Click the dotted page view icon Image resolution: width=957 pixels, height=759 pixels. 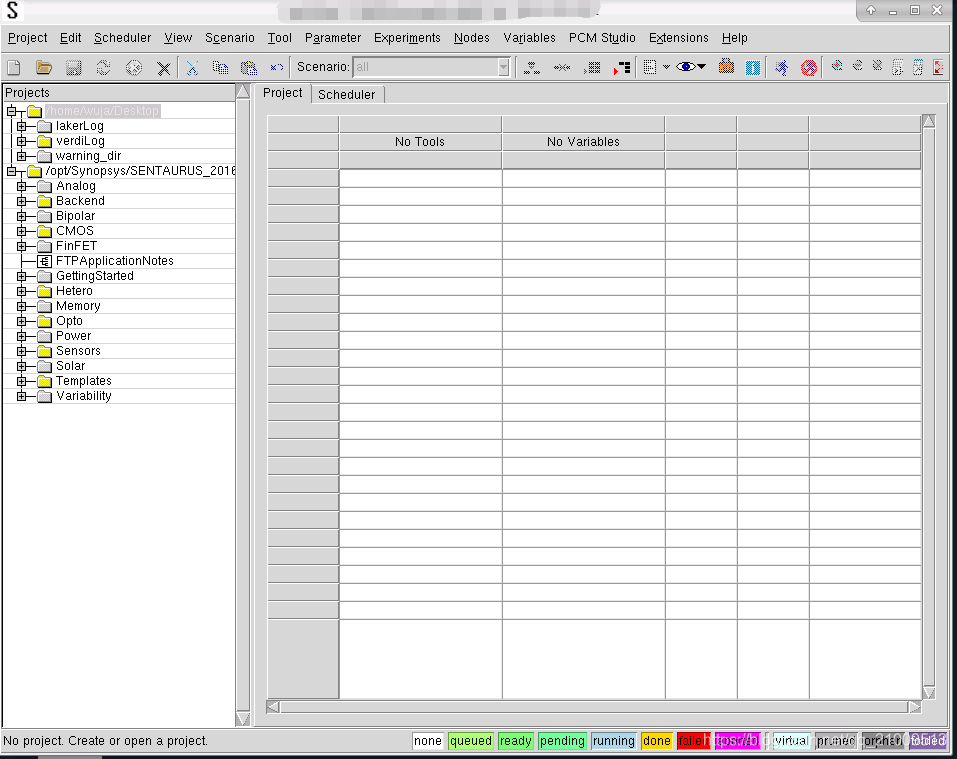point(650,67)
